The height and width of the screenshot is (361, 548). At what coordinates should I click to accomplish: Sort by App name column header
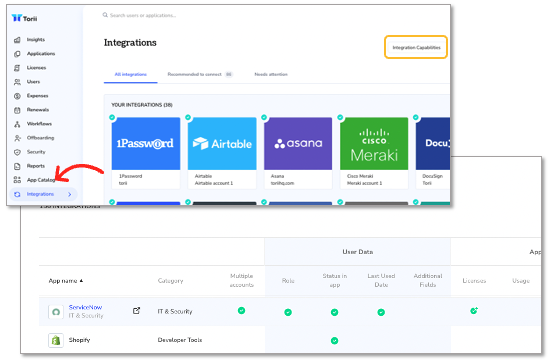[x=66, y=281]
